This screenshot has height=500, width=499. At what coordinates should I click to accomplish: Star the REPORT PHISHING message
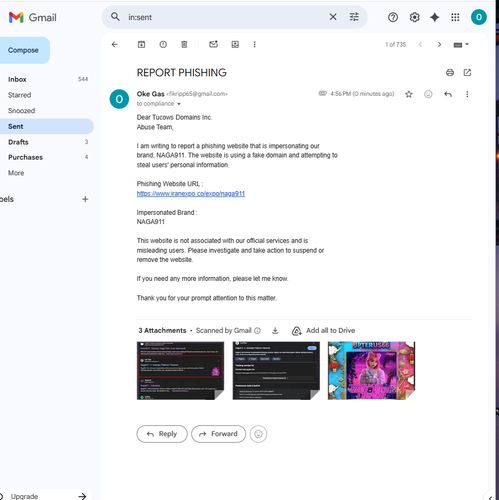click(x=409, y=94)
